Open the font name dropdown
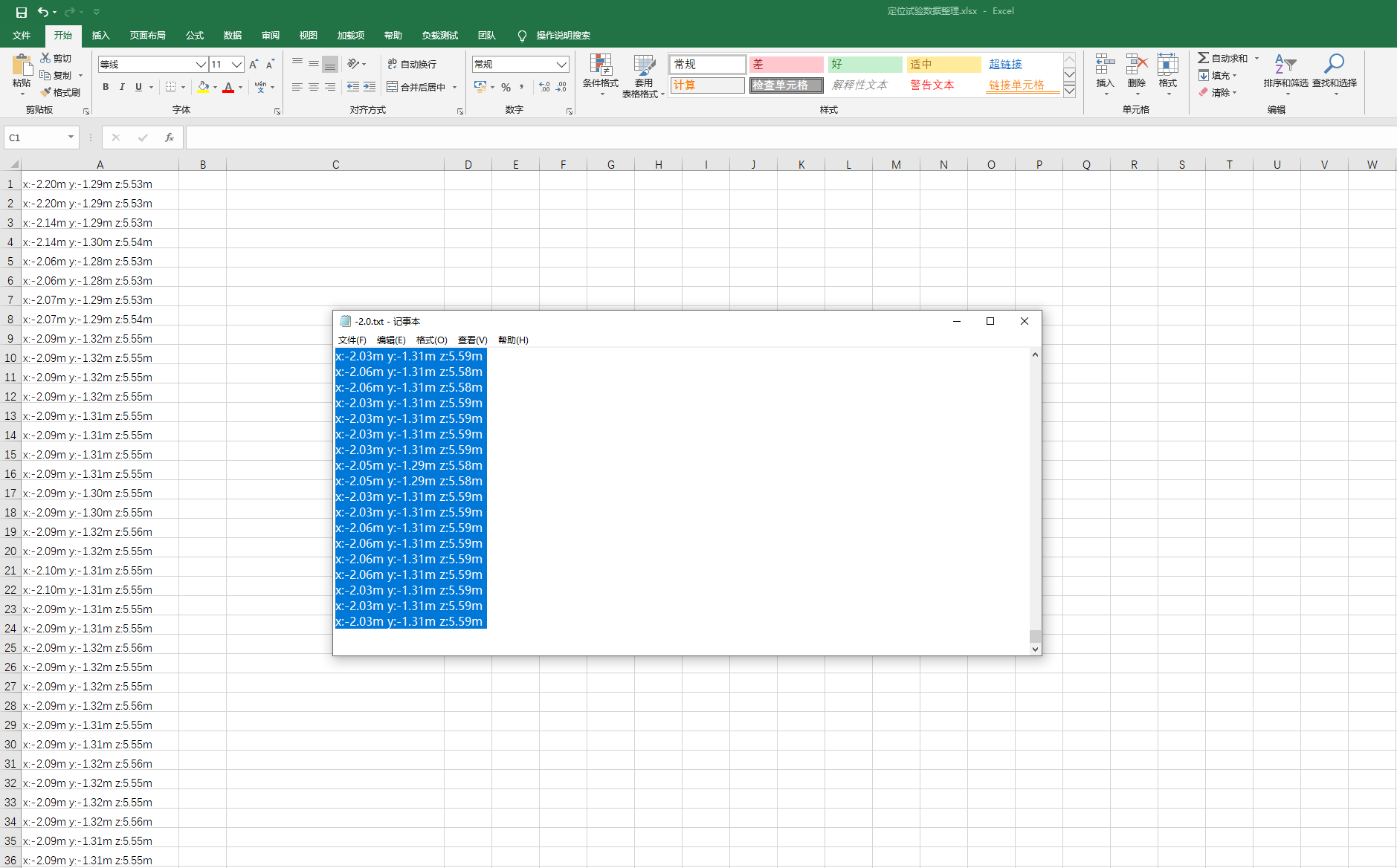Image resolution: width=1397 pixels, height=868 pixels. click(x=201, y=65)
